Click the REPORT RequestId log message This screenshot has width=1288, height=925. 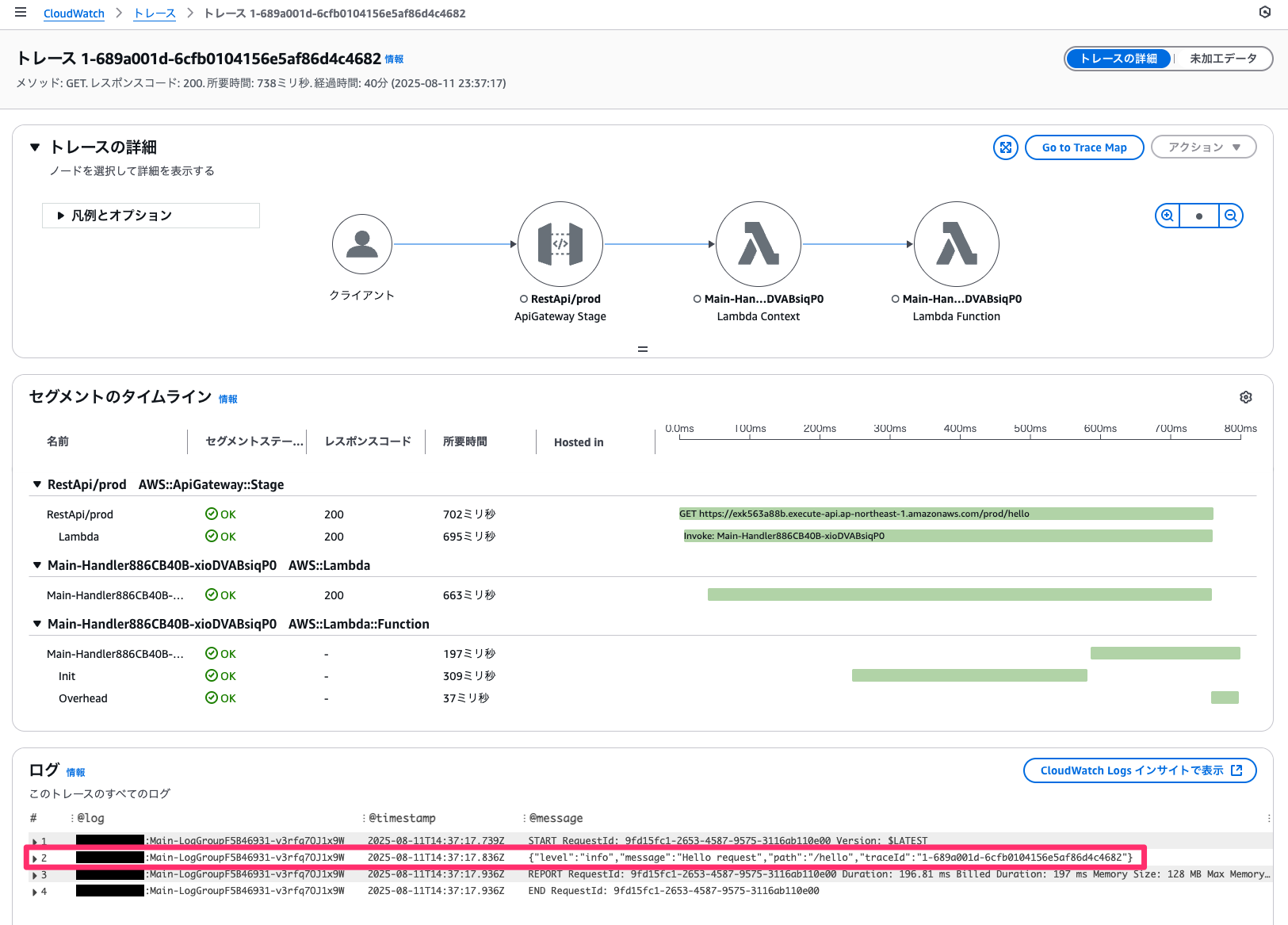click(x=899, y=874)
